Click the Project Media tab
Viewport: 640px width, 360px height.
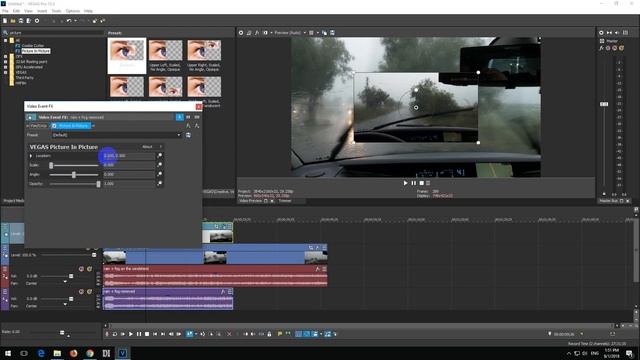[13, 201]
